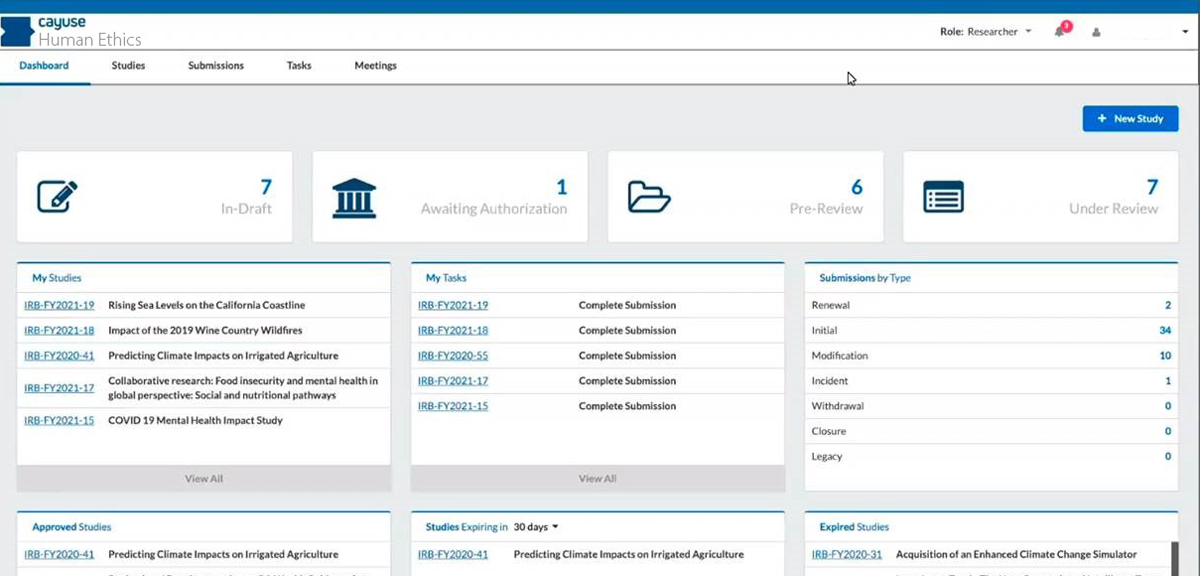Click View All under My Tasks

pyautogui.click(x=597, y=479)
